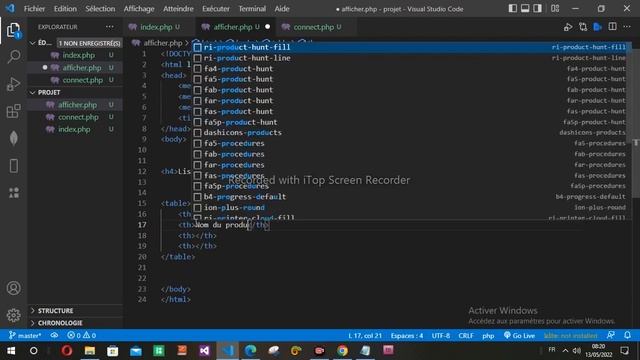
Task: Select fa4-product-hunt suggestion
Action: (x=410, y=69)
